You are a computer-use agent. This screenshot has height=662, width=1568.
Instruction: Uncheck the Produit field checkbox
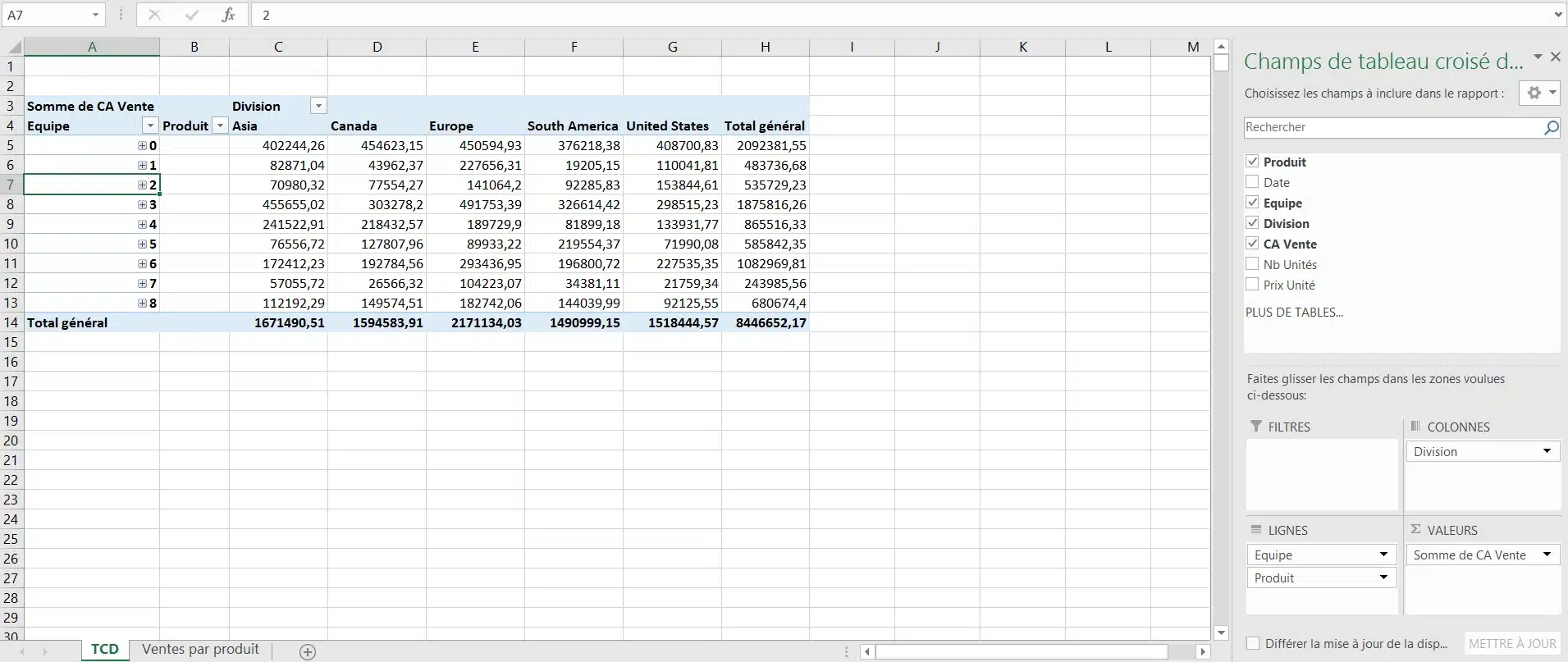[x=1252, y=162]
